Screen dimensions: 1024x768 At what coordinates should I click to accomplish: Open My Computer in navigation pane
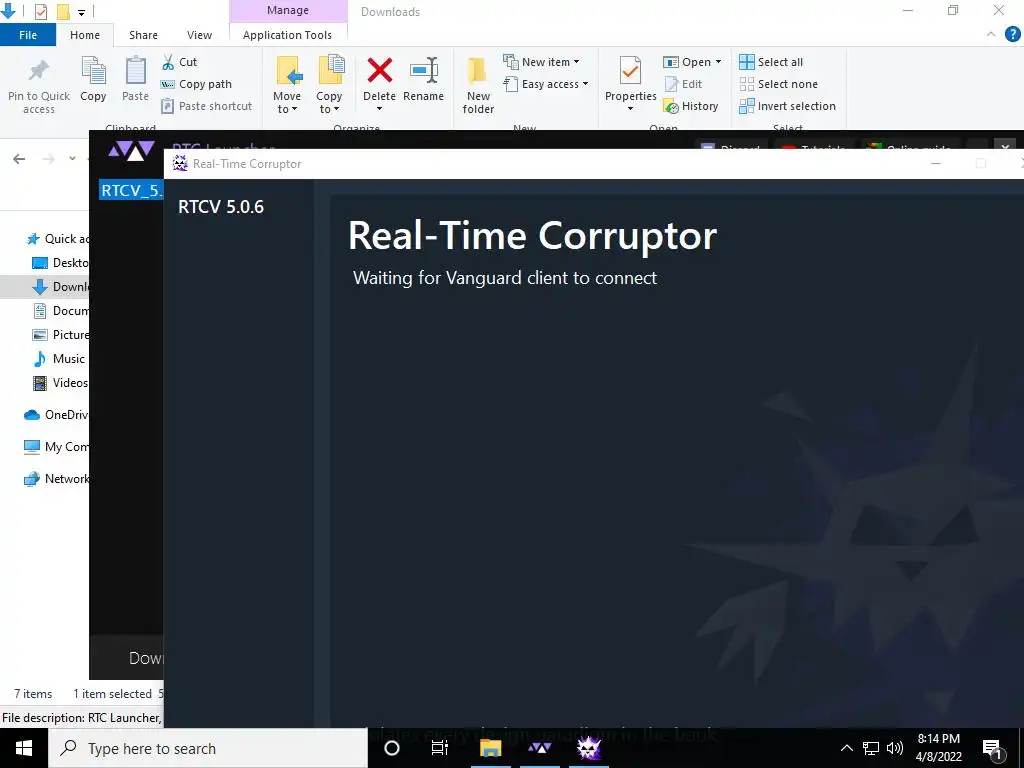(x=56, y=447)
